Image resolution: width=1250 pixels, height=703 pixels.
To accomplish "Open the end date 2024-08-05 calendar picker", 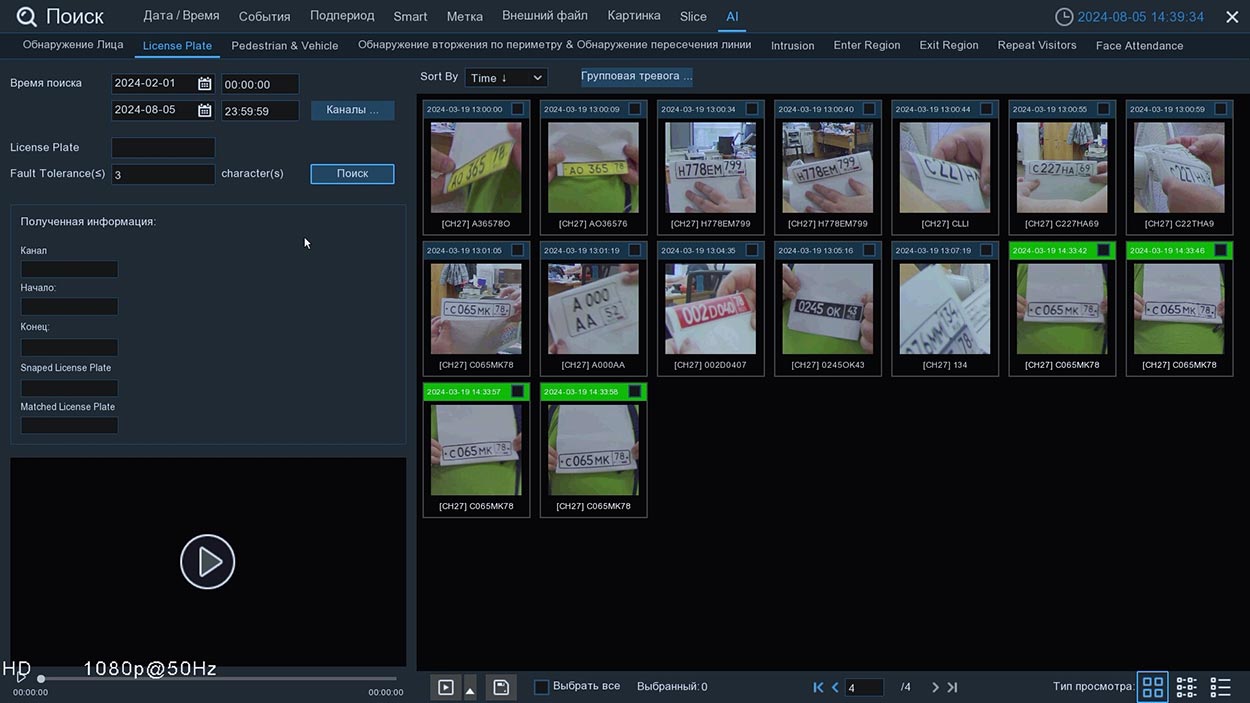I will (x=204, y=111).
